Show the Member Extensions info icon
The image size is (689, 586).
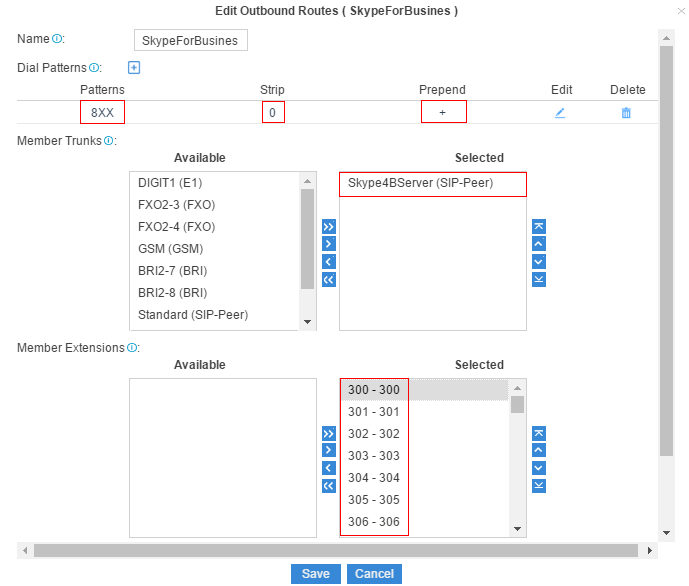point(132,347)
